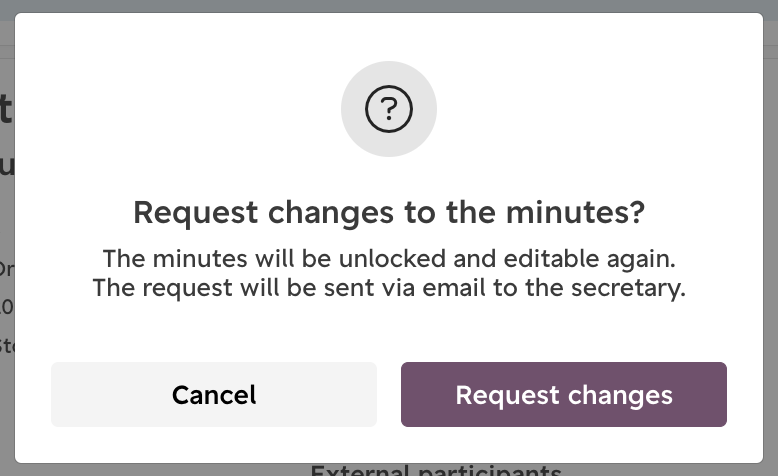
Task: Click the dimmed backdrop strip right of the dialog
Action: tap(771, 238)
